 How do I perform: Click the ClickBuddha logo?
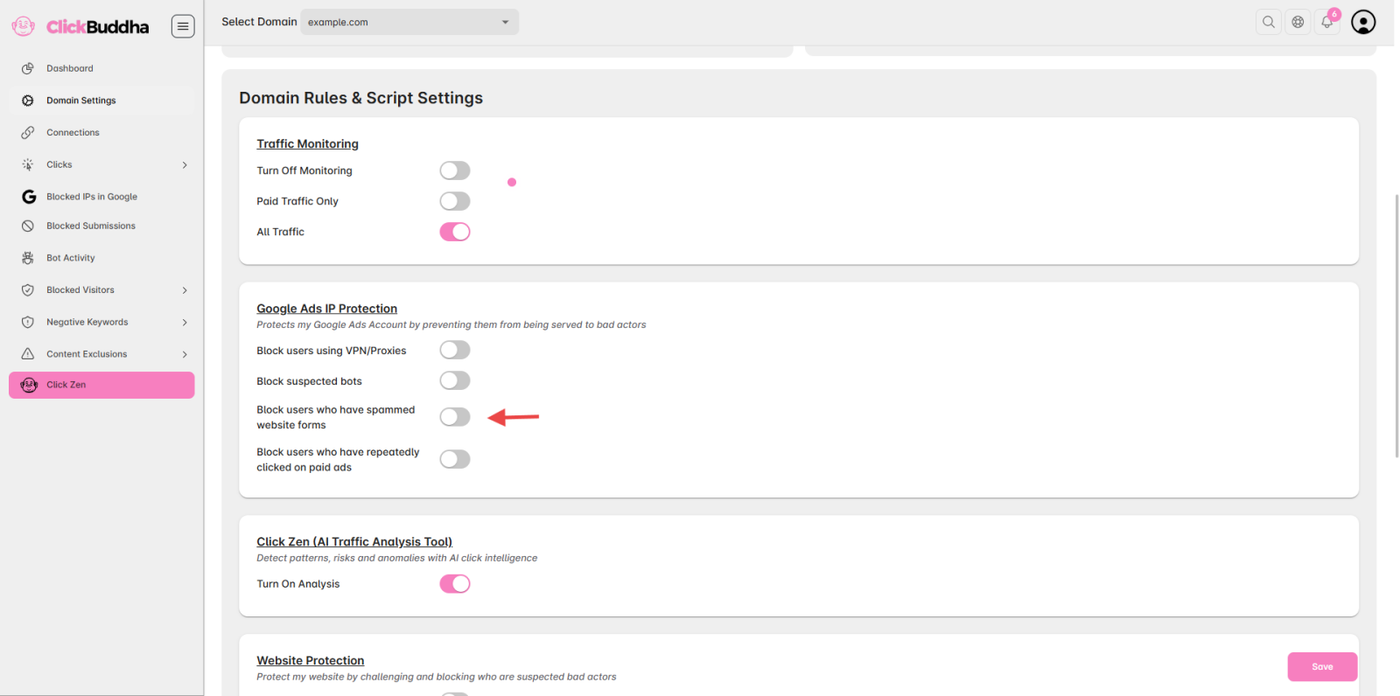click(x=81, y=27)
